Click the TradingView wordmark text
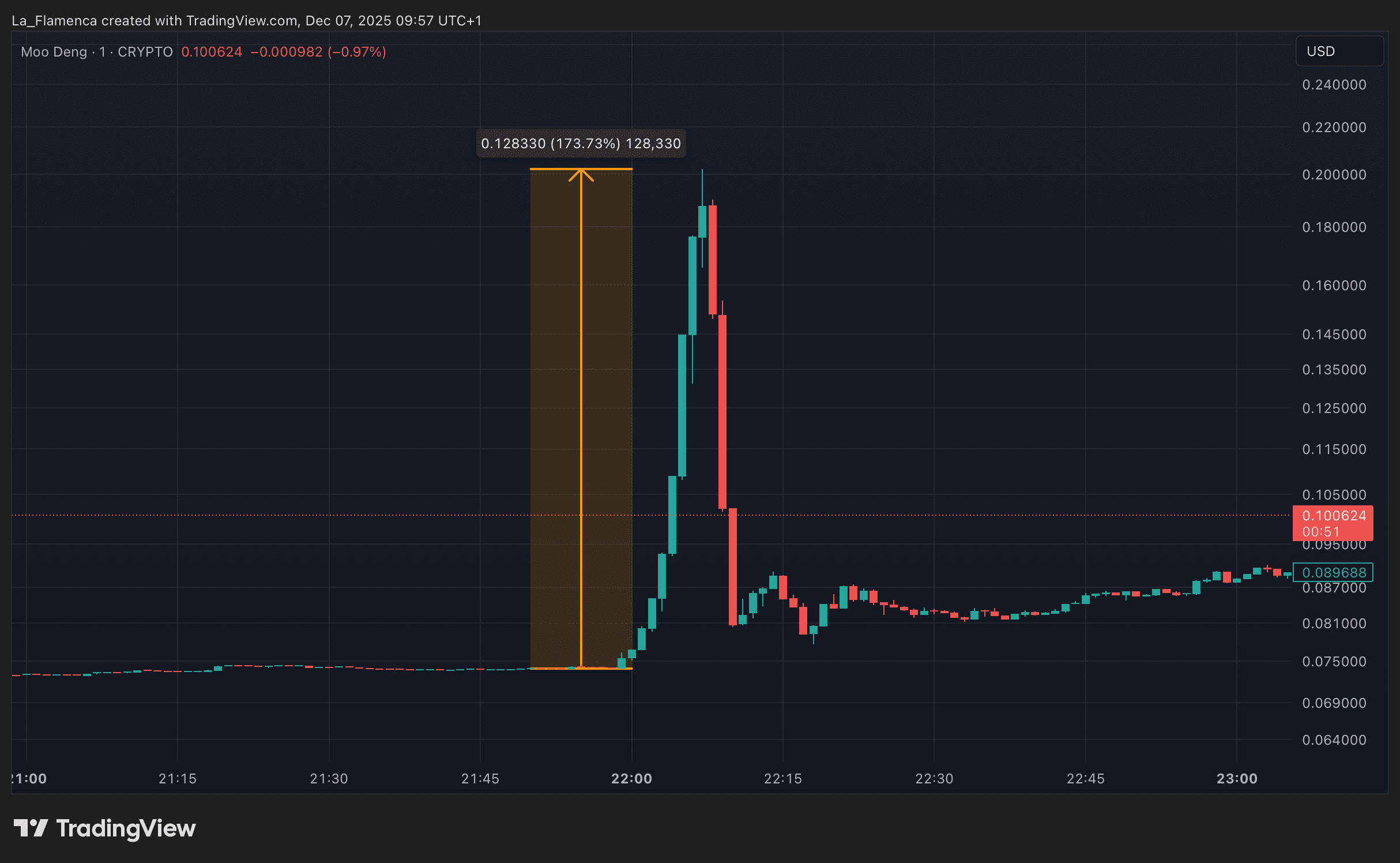 click(126, 828)
